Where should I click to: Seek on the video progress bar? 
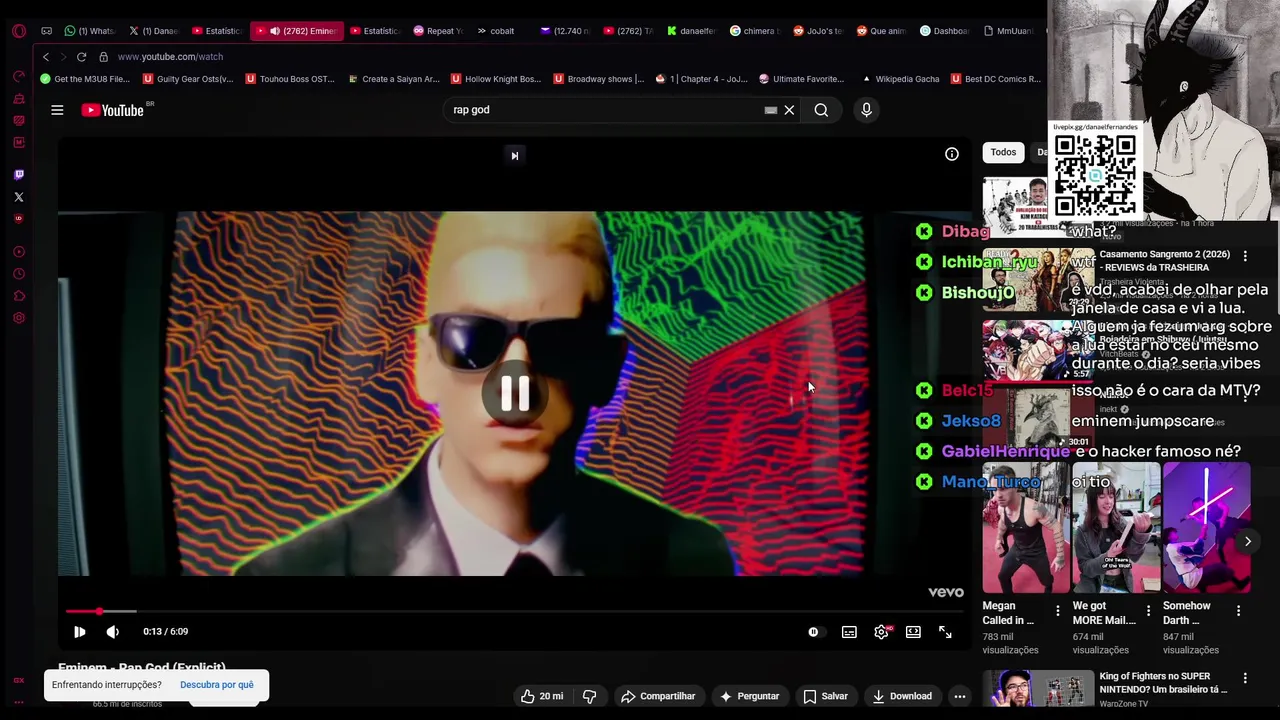click(515, 611)
